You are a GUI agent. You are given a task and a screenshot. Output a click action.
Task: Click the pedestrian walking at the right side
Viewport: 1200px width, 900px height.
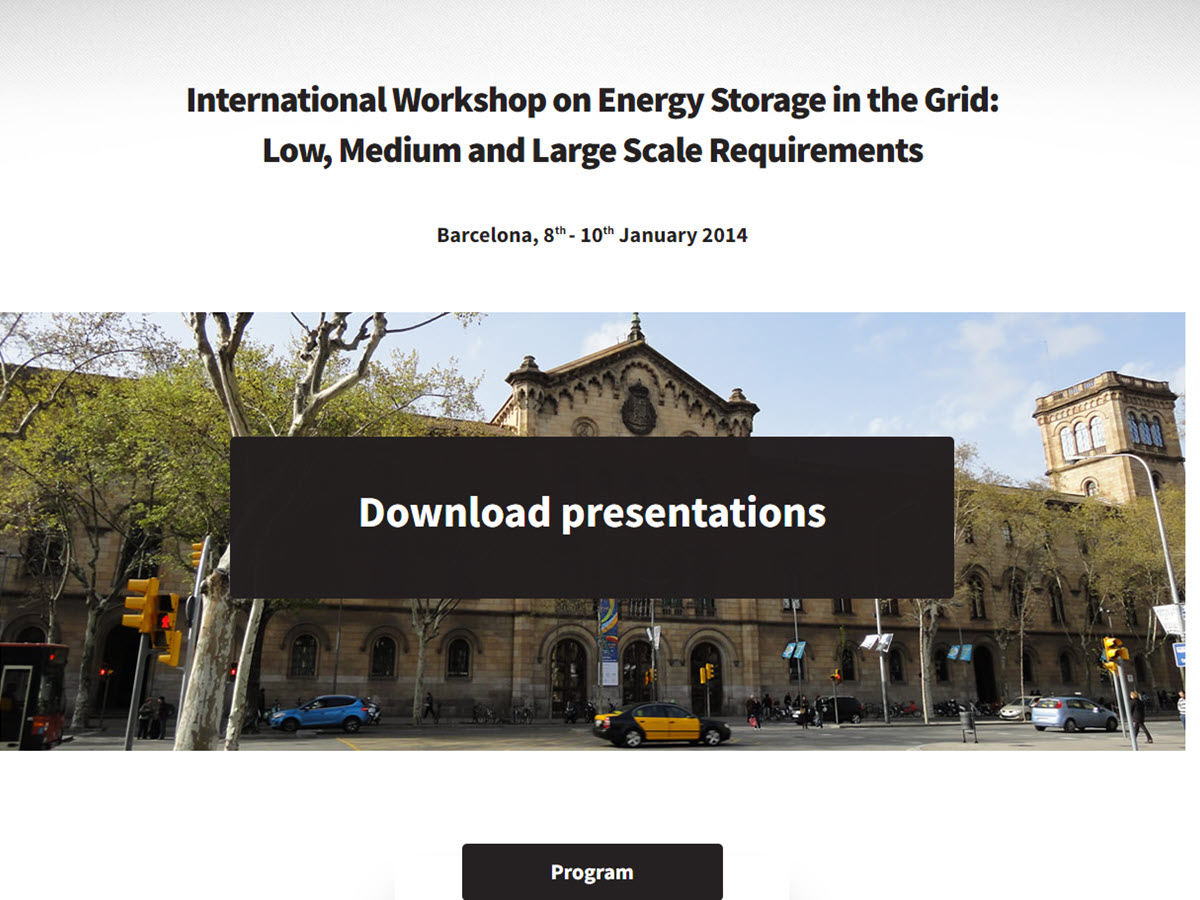[1139, 716]
